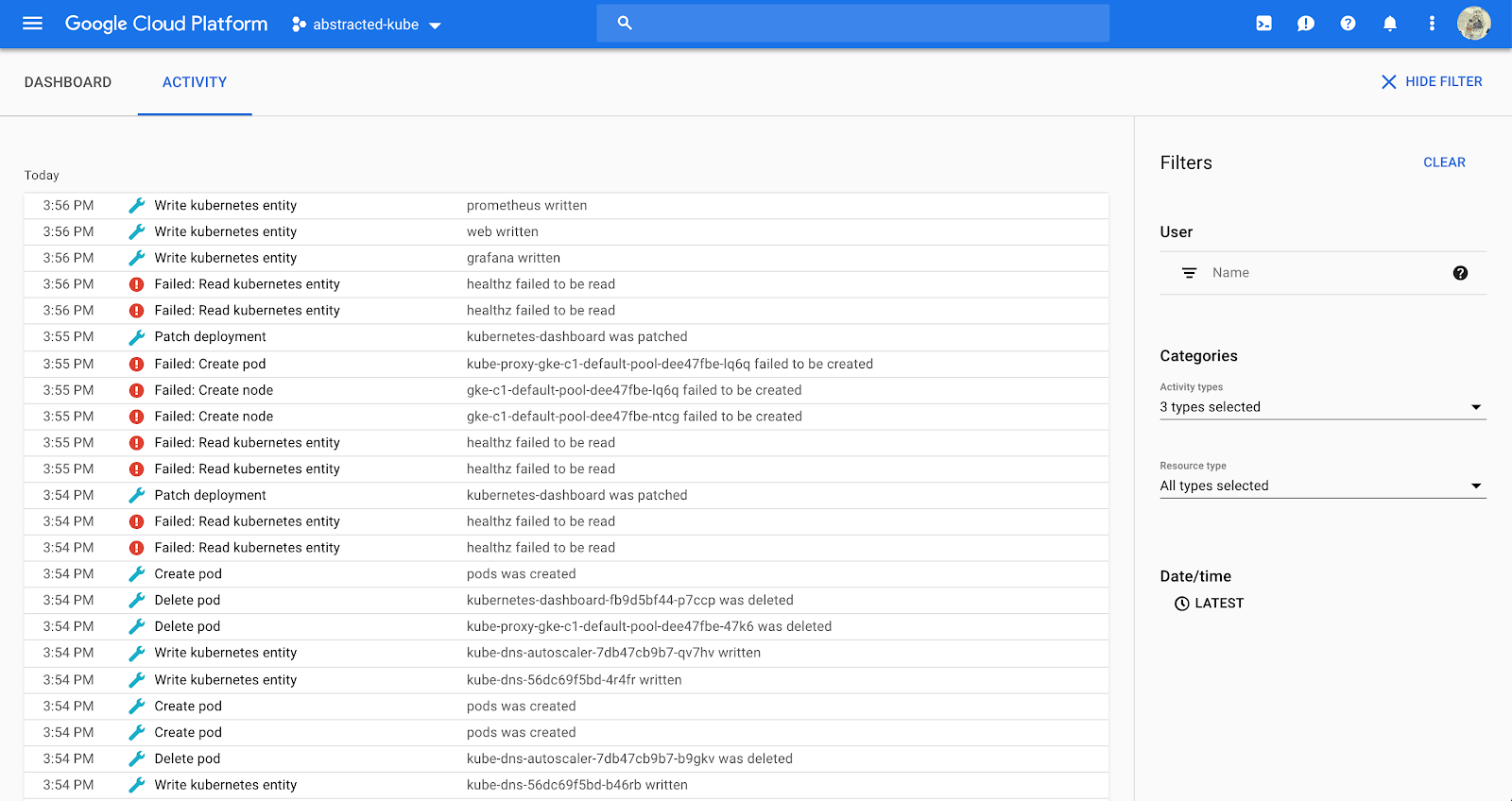Clear all filters with CLEAR
Image resolution: width=1512 pixels, height=801 pixels.
tap(1444, 162)
